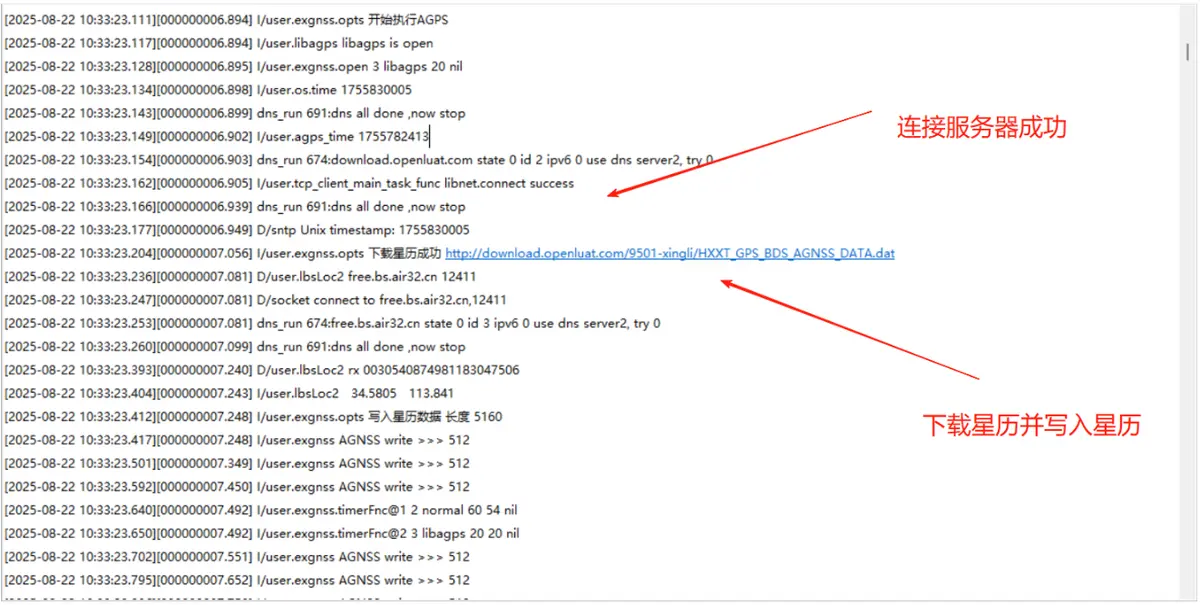
Task: Select the 'dns_run 674:free.bs.air32.cn' log line
Action: click(332, 323)
